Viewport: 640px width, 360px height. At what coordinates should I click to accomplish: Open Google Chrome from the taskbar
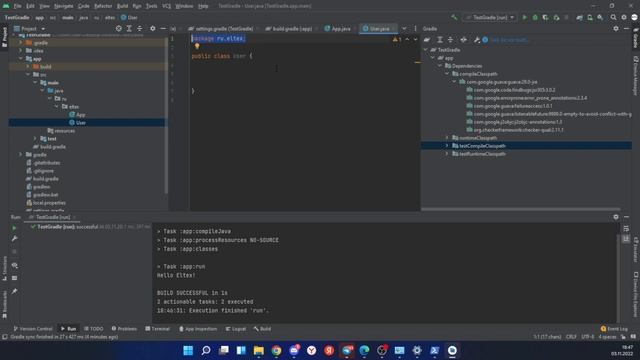(x=276, y=350)
